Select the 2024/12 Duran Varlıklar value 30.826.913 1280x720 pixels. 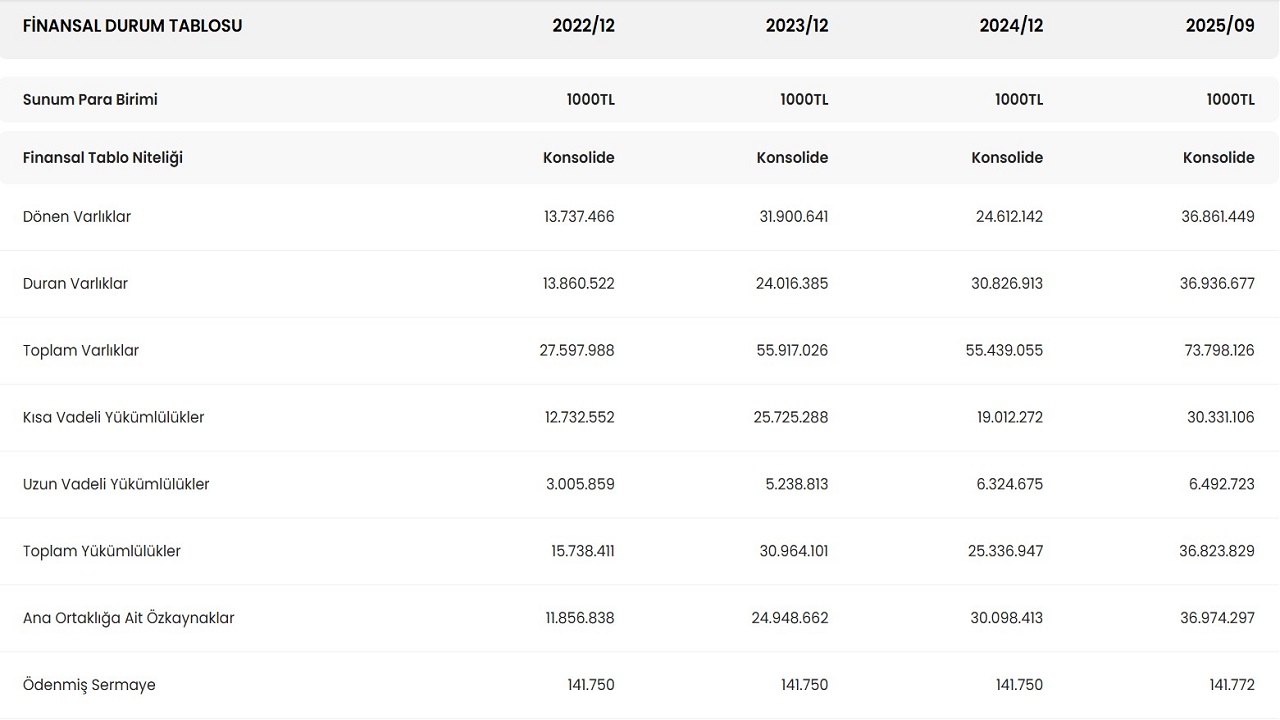pyautogui.click(x=1006, y=284)
